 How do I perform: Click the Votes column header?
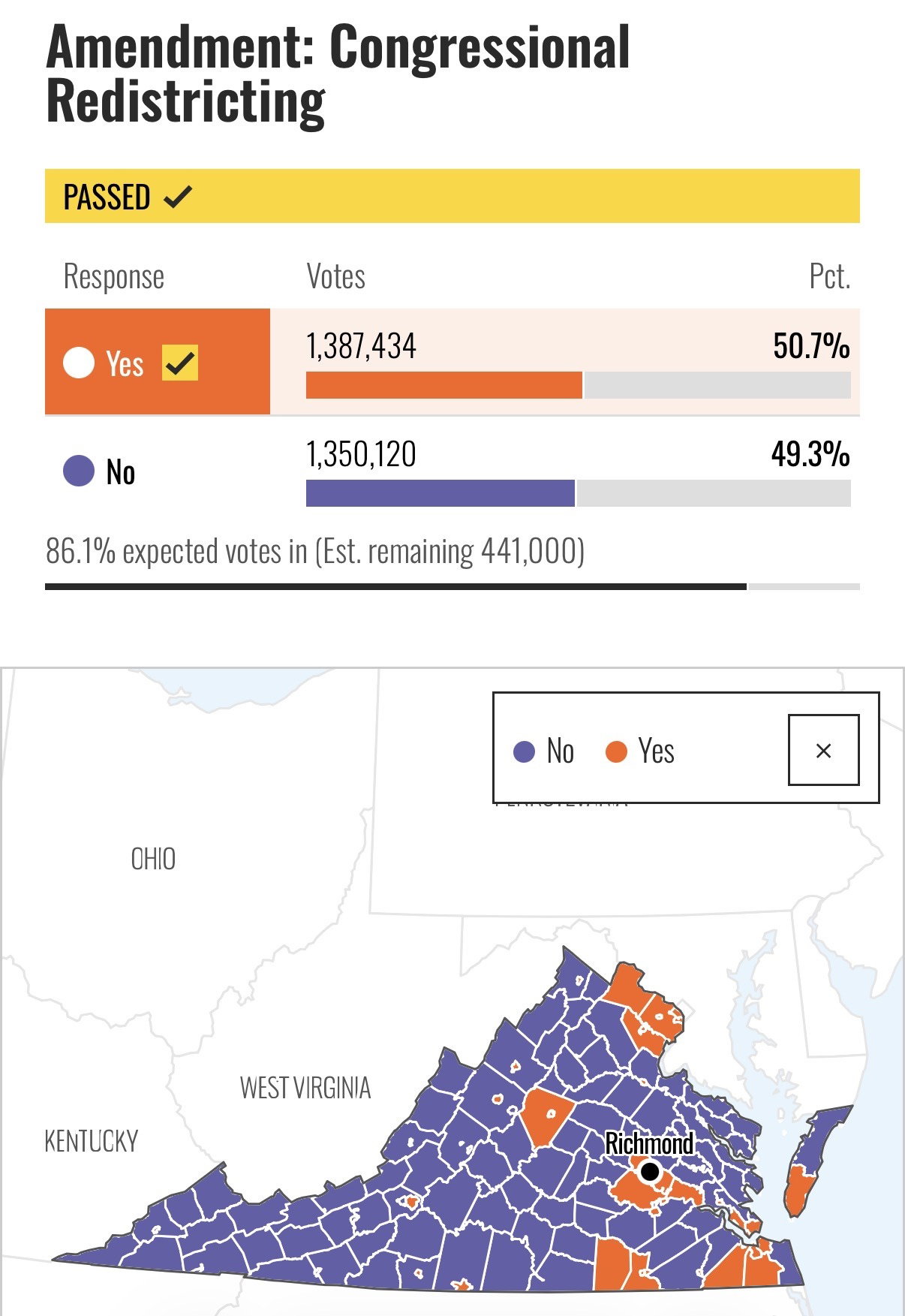(335, 276)
